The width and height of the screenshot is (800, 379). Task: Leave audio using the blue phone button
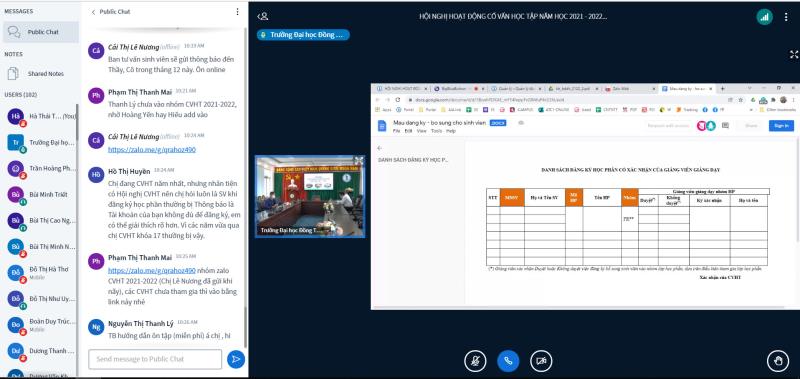(508, 361)
